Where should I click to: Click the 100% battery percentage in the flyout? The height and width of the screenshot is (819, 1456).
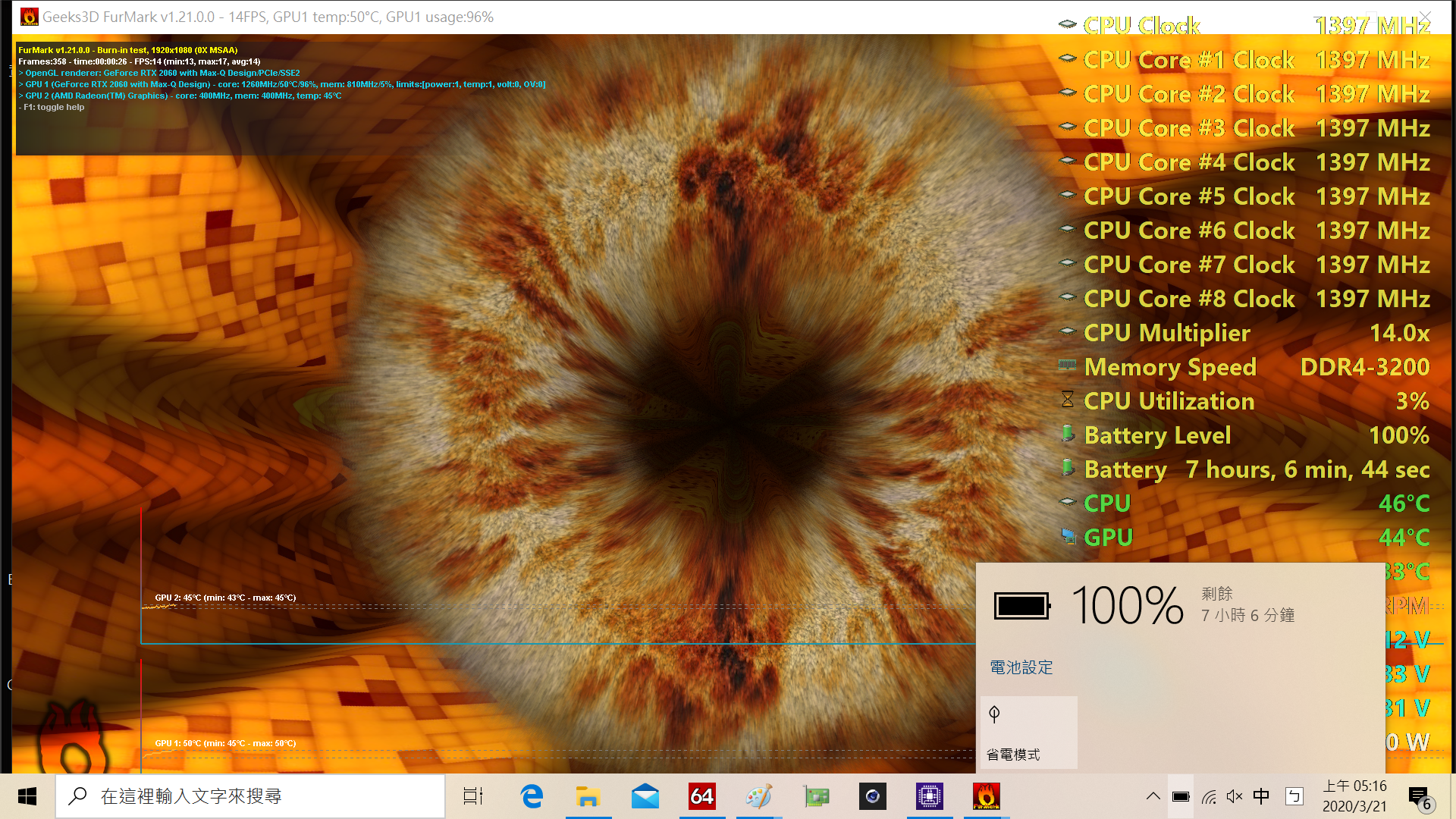coord(1127,606)
